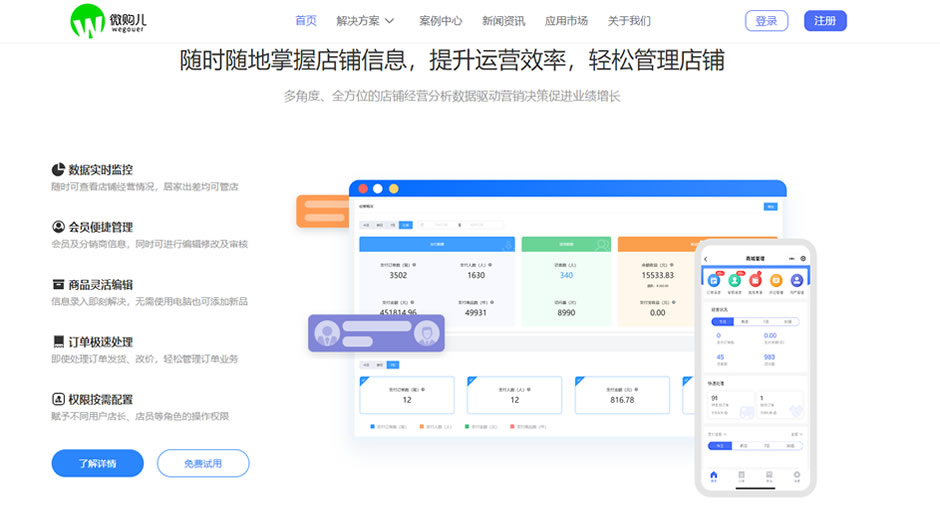Click the 注册 button

(x=825, y=21)
